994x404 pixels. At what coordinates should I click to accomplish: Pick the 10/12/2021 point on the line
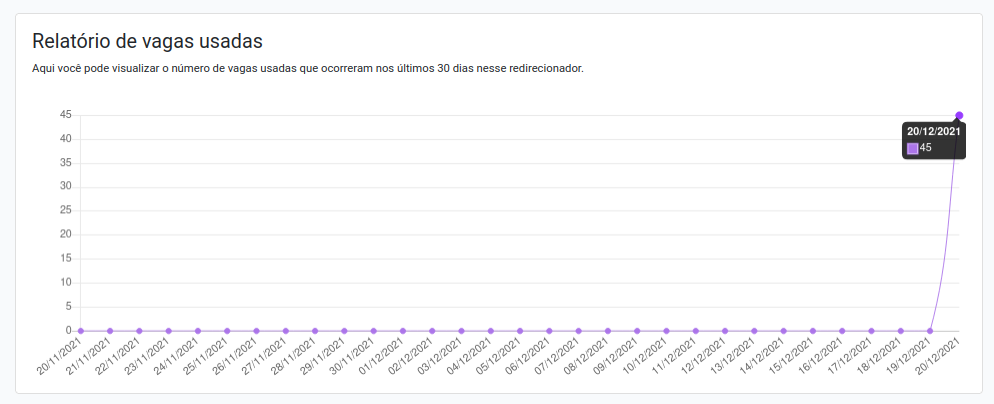tap(666, 330)
